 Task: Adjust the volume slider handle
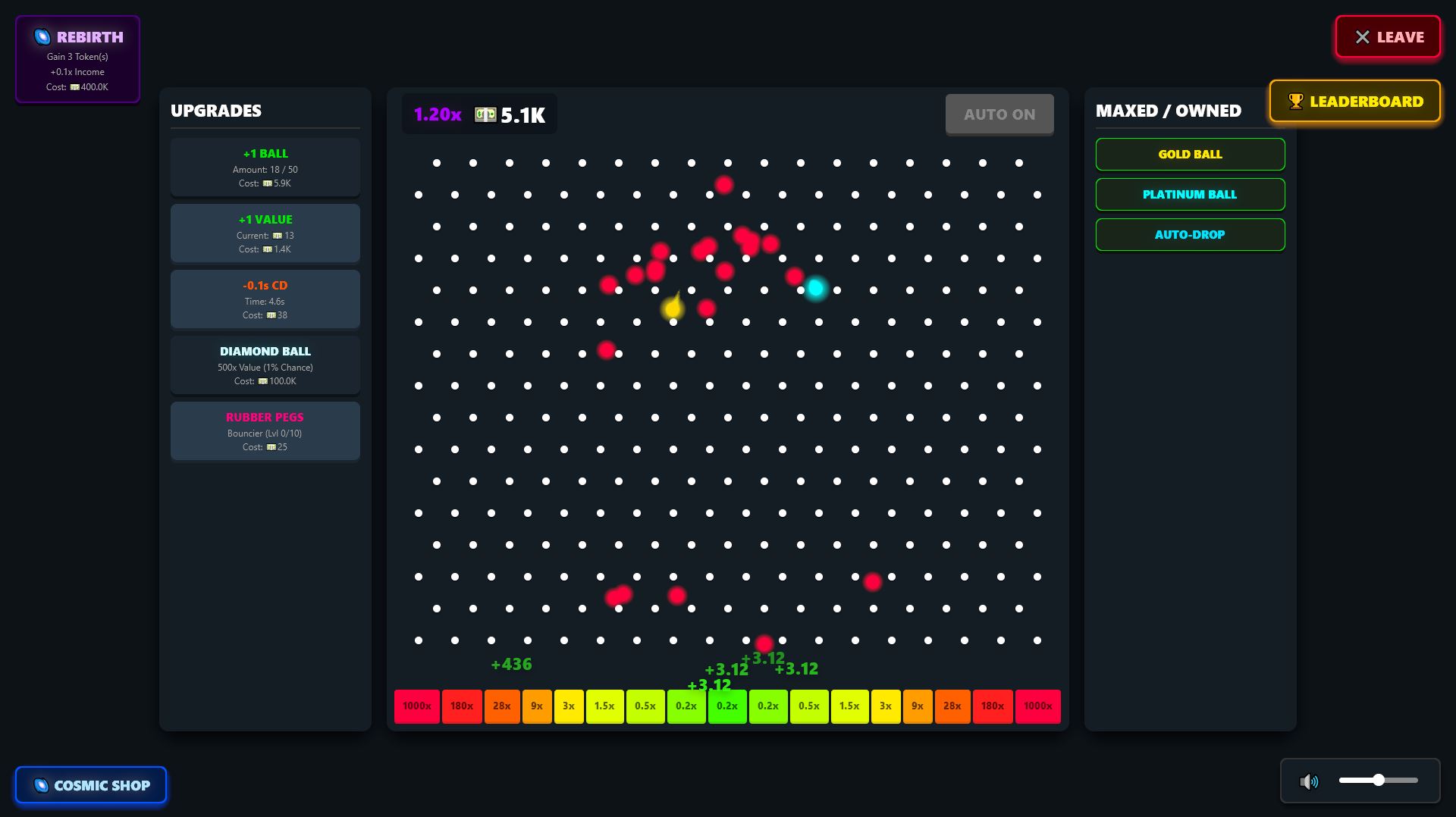(1378, 780)
